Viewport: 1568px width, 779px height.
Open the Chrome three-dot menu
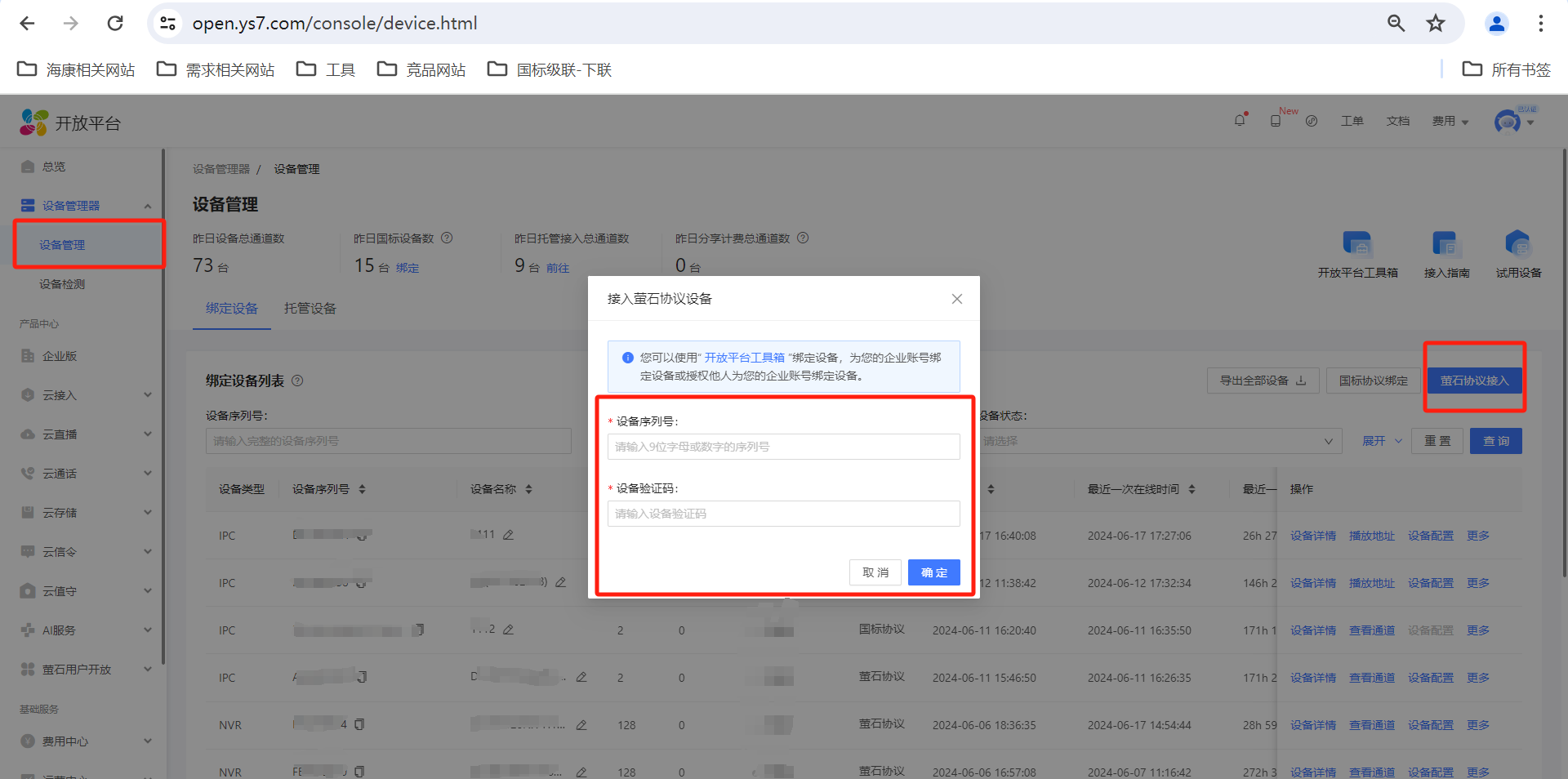pos(1541,24)
